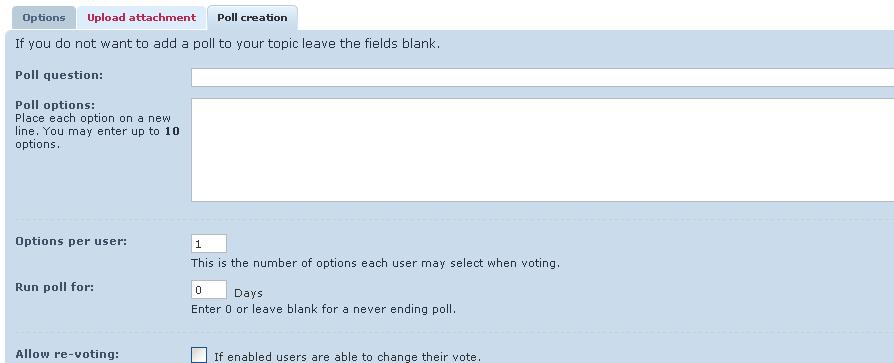Click the 'Place each option on a new line' note
Screen dimensions: 894x363
(x=92, y=125)
